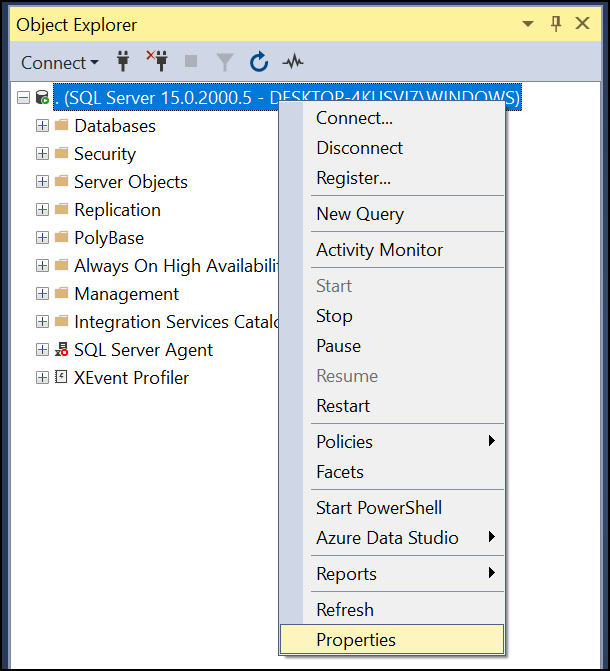Click the server database icon beside root node
This screenshot has width=610, height=671.
click(x=42, y=98)
